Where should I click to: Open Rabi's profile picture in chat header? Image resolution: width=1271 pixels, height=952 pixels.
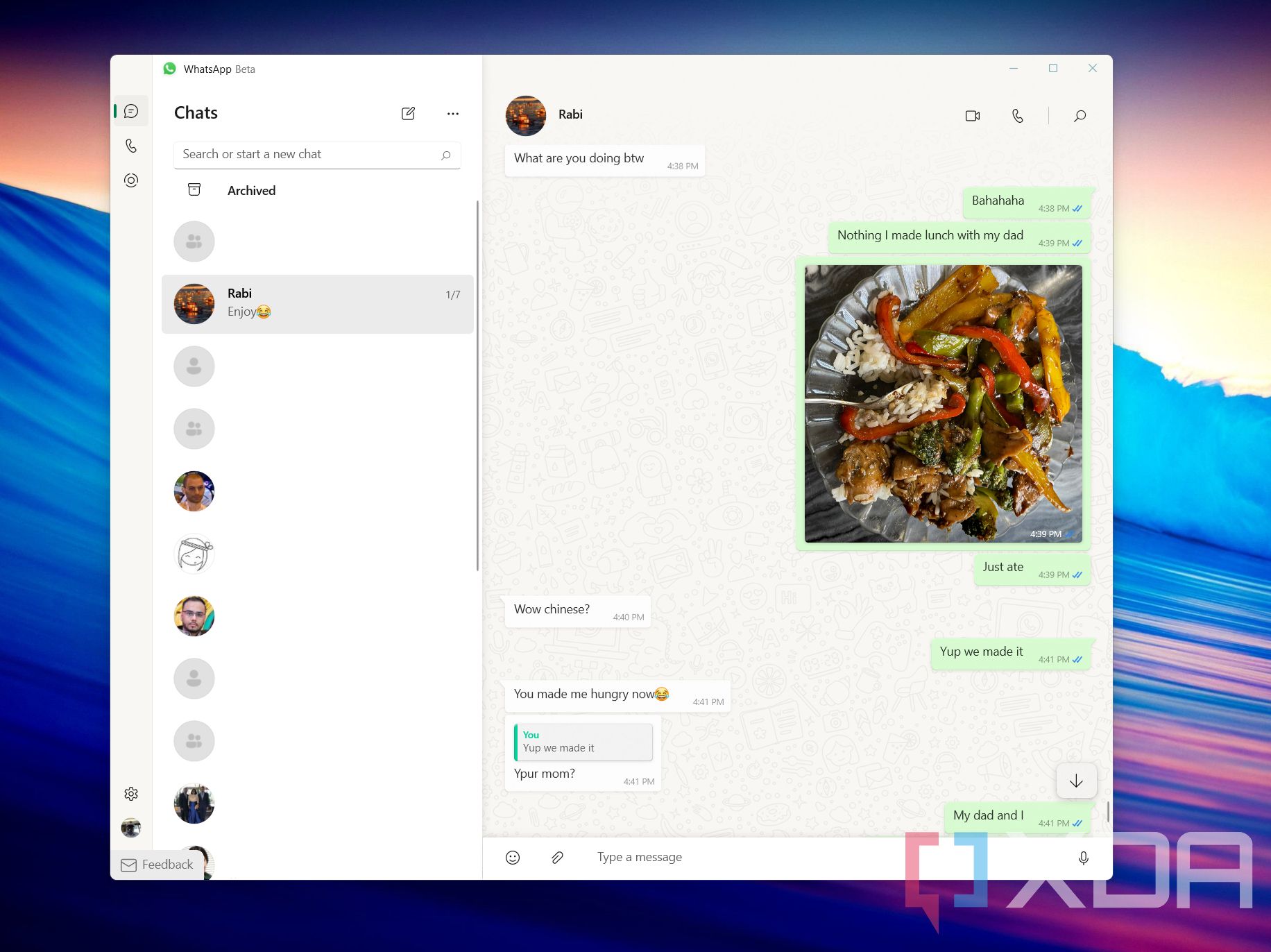click(526, 115)
